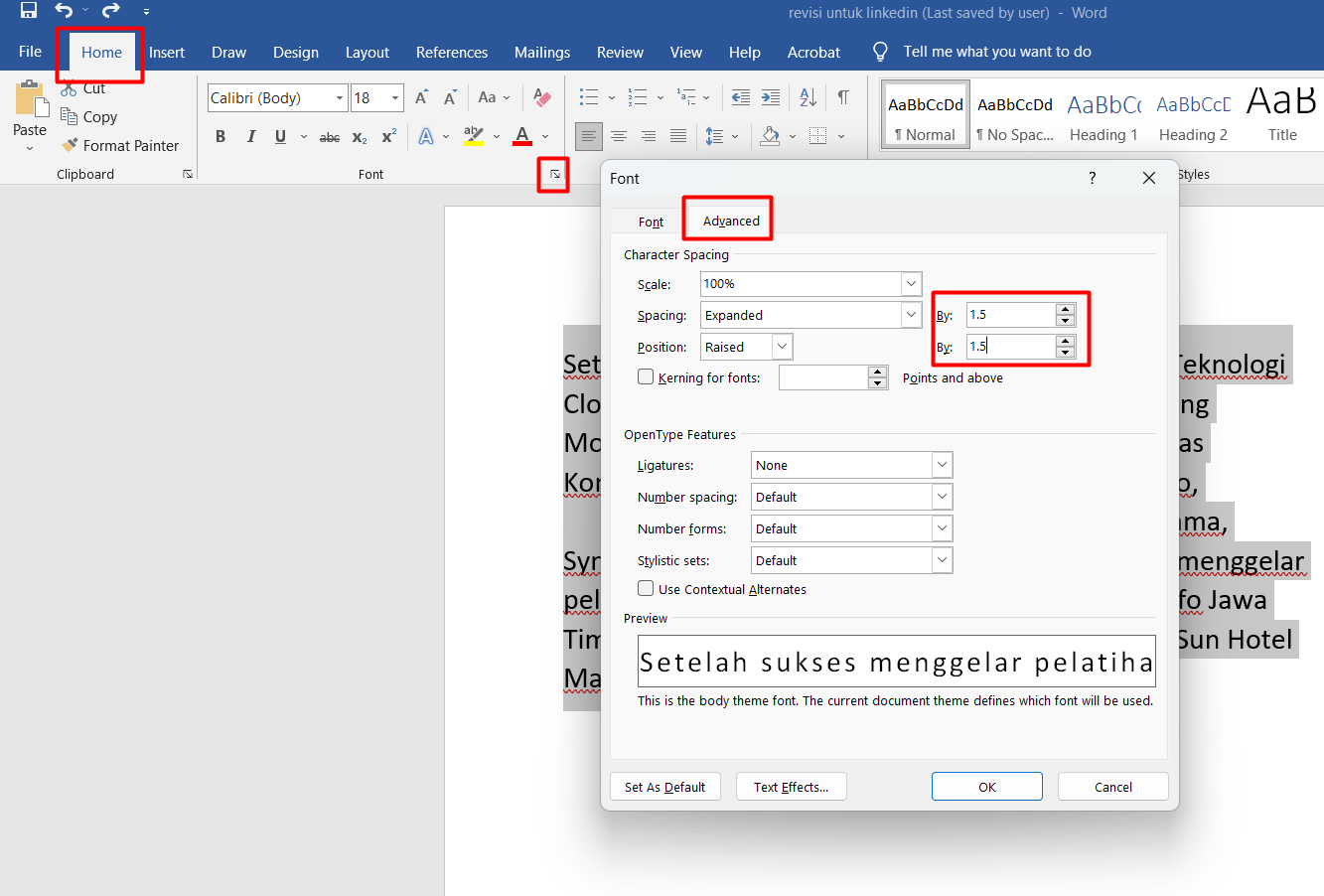Switch to the Advanced tab

click(731, 221)
